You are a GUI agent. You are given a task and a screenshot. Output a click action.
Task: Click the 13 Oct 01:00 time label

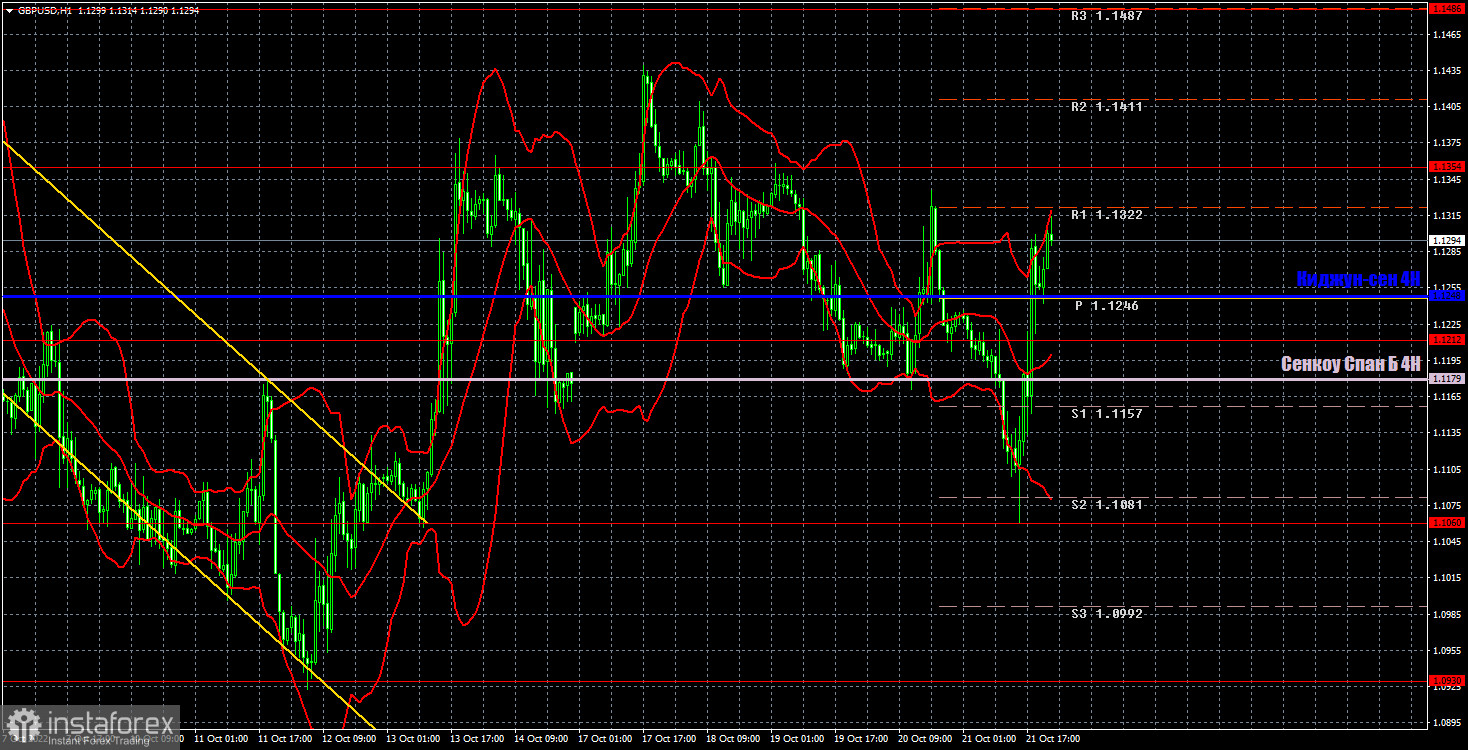pos(412,740)
